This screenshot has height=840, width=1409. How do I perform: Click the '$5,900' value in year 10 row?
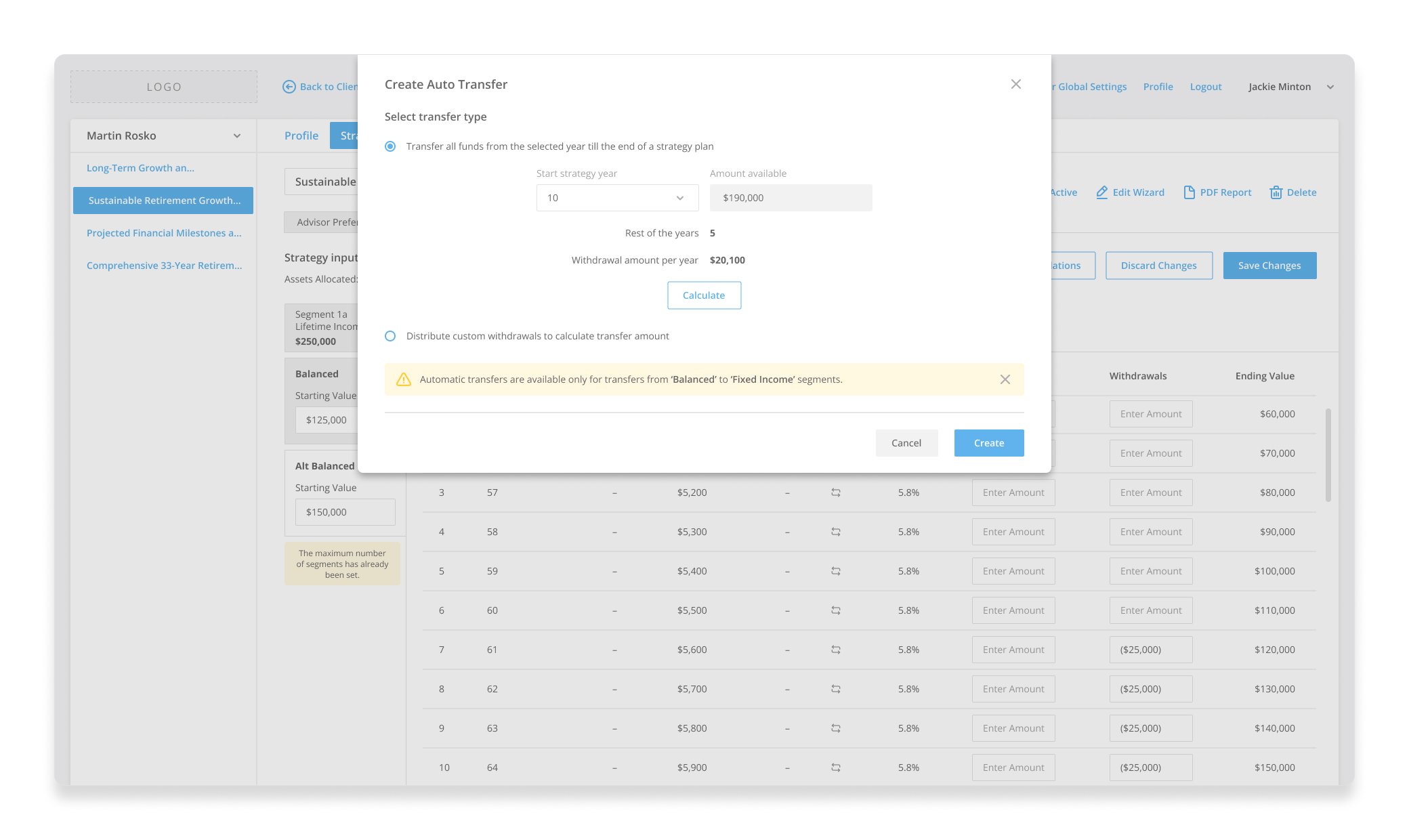click(692, 768)
